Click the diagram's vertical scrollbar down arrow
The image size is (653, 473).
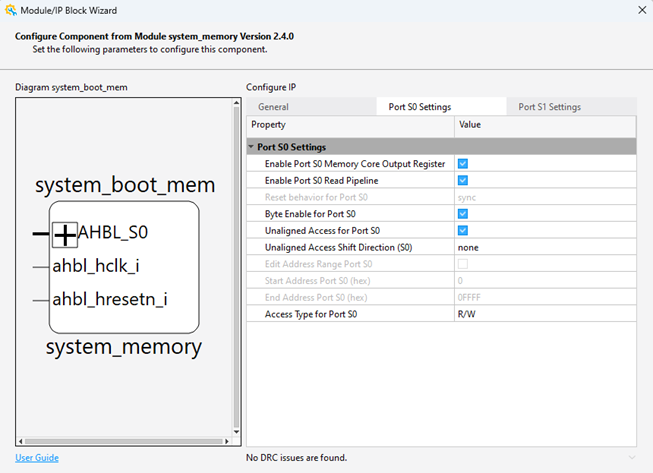click(236, 432)
